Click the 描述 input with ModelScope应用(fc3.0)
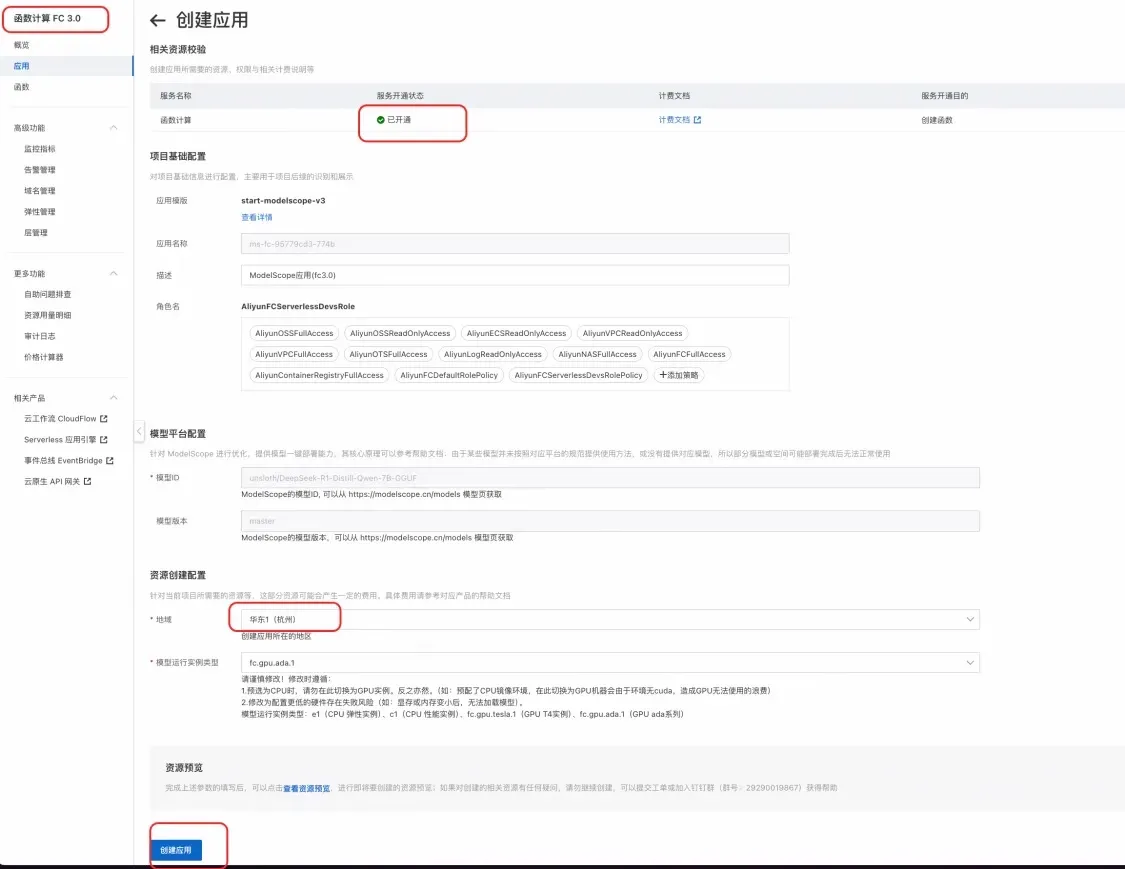Image resolution: width=1125 pixels, height=869 pixels. pos(515,275)
